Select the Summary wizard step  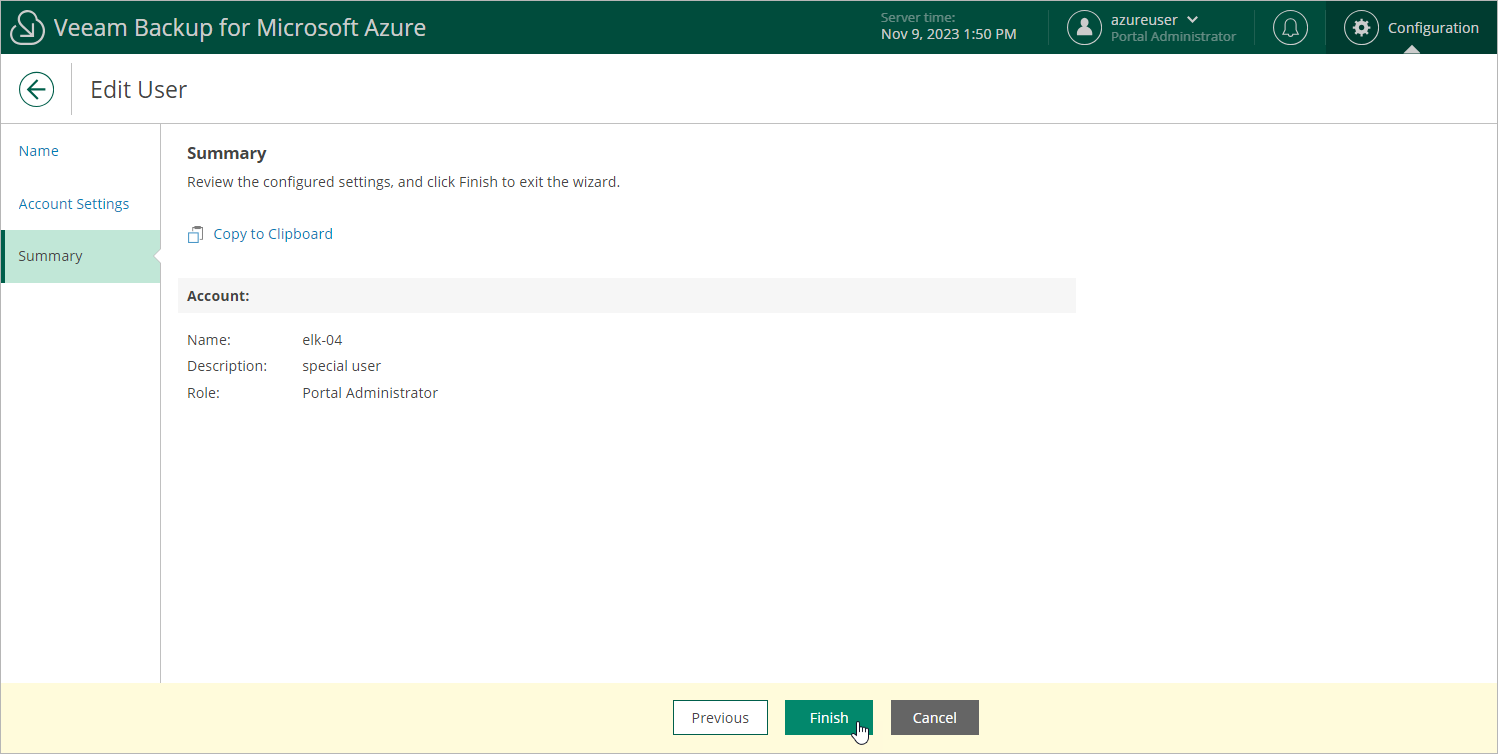80,256
